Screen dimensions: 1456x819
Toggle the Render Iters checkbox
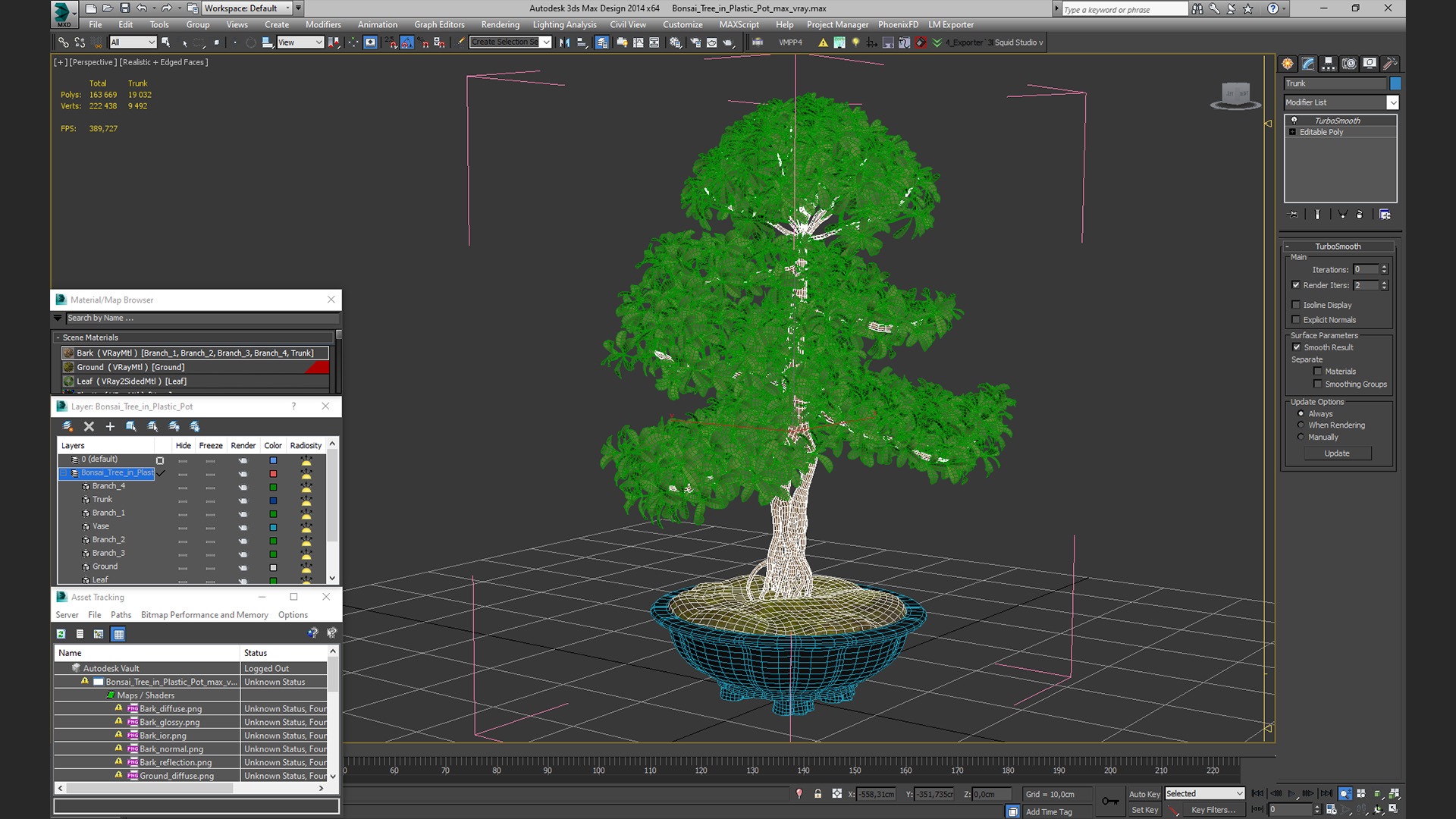point(1296,285)
